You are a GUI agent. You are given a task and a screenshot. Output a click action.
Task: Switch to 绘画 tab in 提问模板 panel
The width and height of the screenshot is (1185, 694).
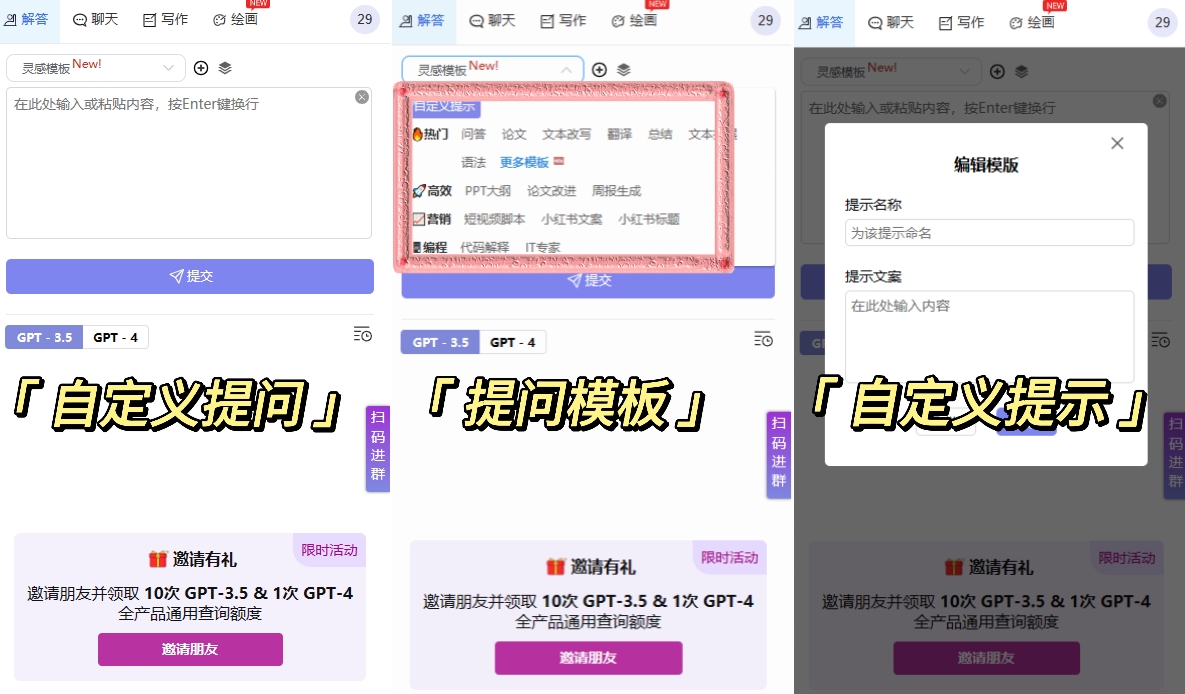(x=633, y=21)
